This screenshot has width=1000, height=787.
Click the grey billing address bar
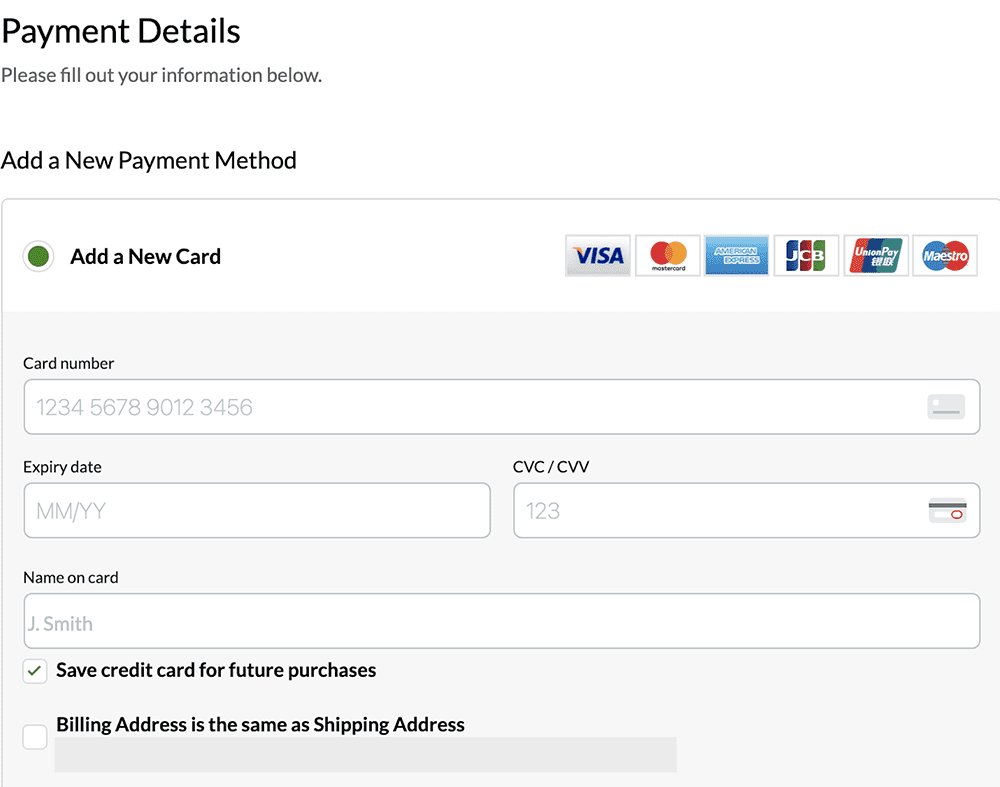367,755
